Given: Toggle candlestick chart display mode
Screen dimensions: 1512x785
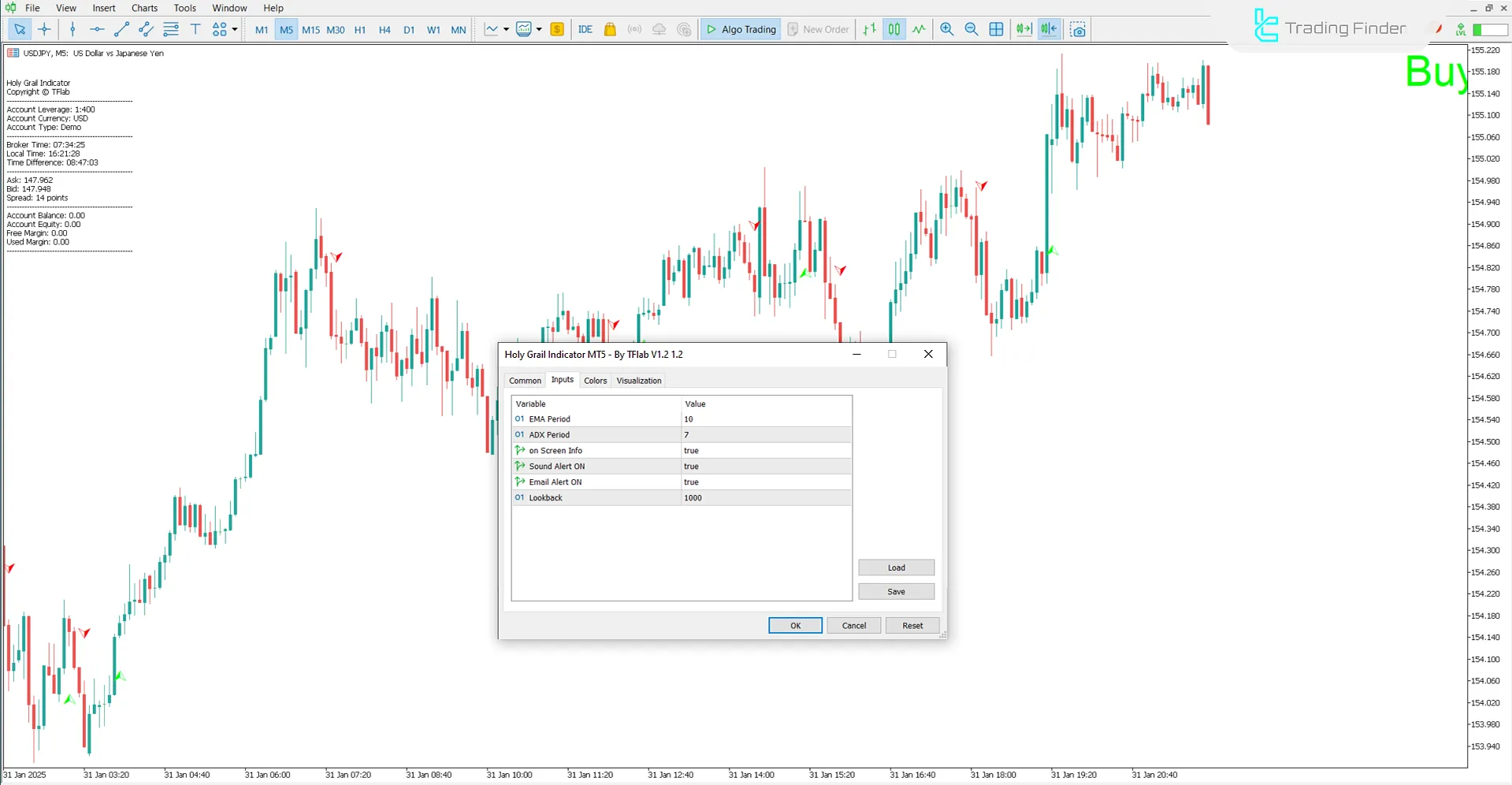Looking at the screenshot, I should tap(894, 29).
